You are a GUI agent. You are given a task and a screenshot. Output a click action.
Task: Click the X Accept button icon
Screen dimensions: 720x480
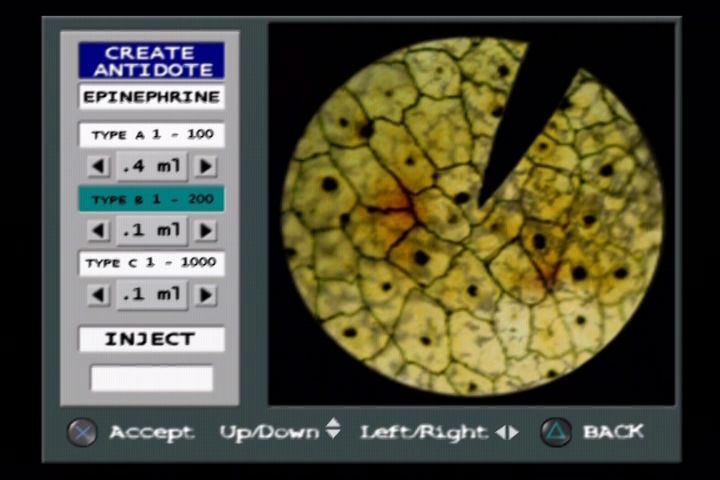81,432
